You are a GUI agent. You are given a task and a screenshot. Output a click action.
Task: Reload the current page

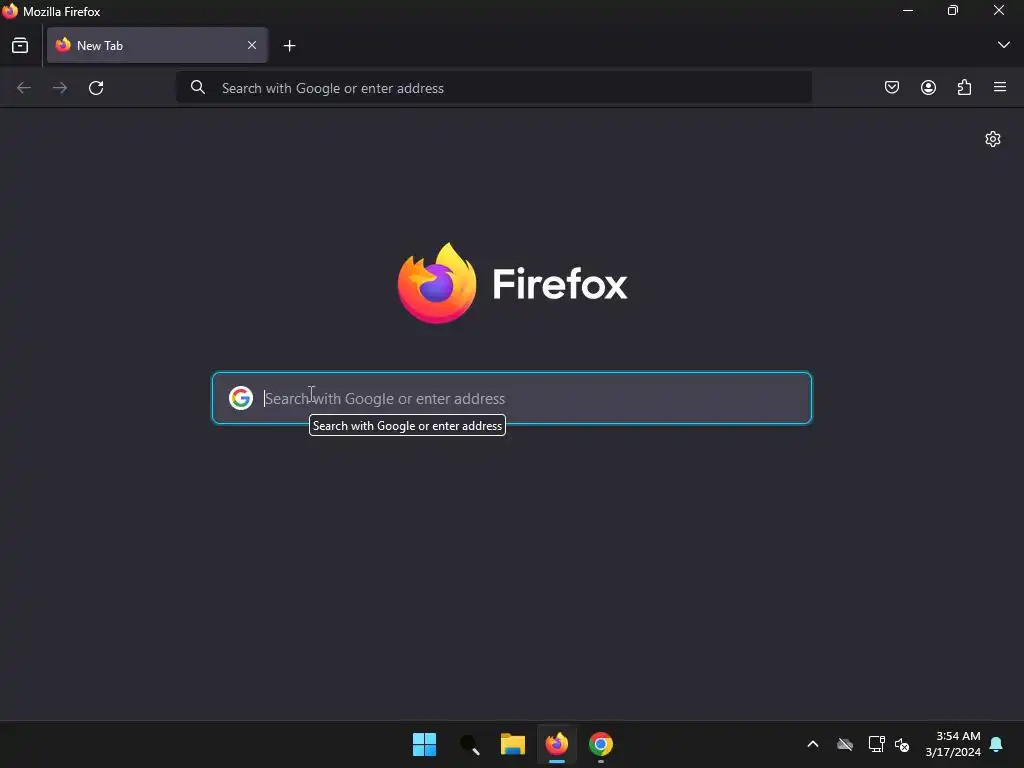coord(96,88)
